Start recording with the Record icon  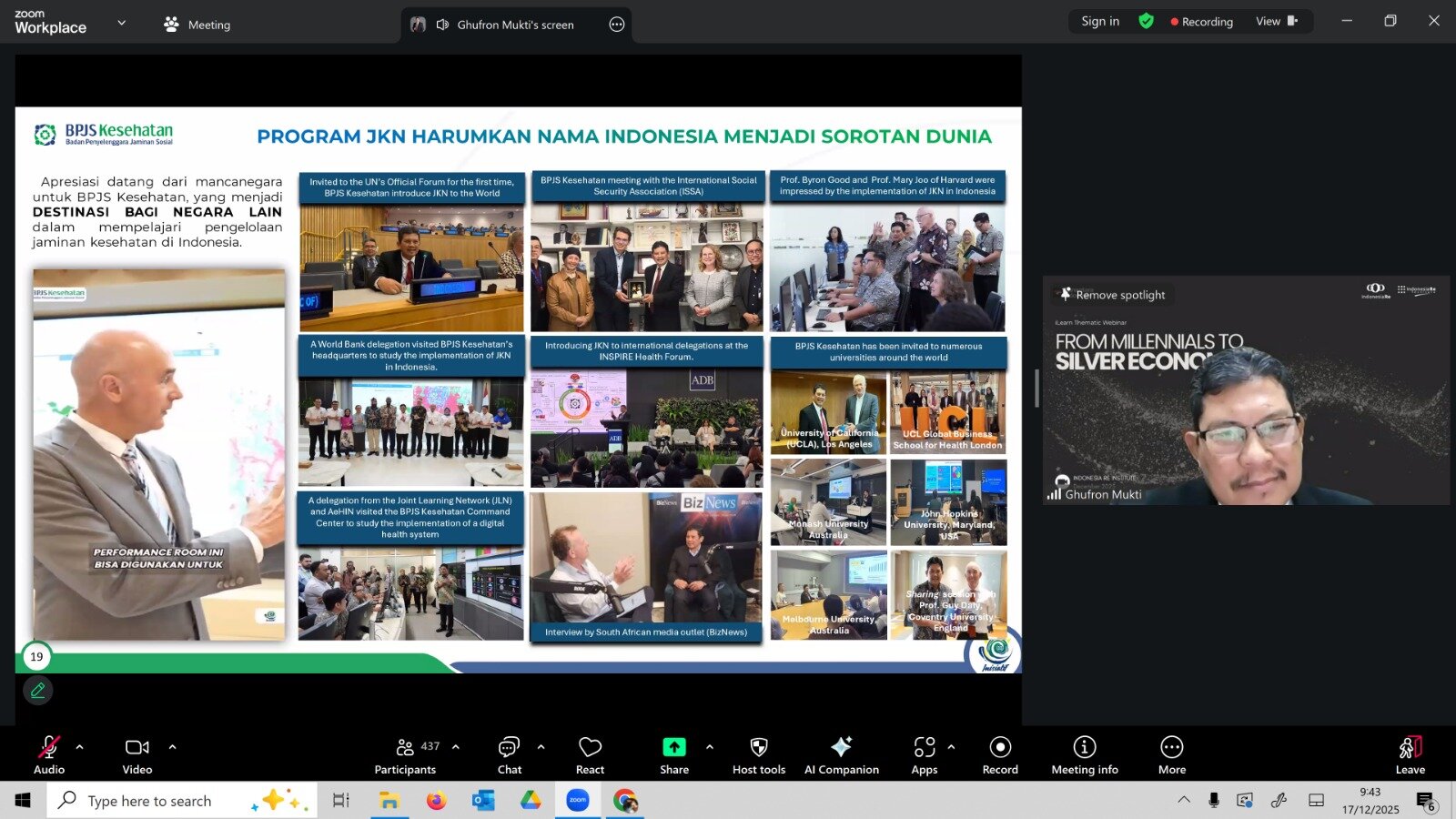(x=999, y=747)
